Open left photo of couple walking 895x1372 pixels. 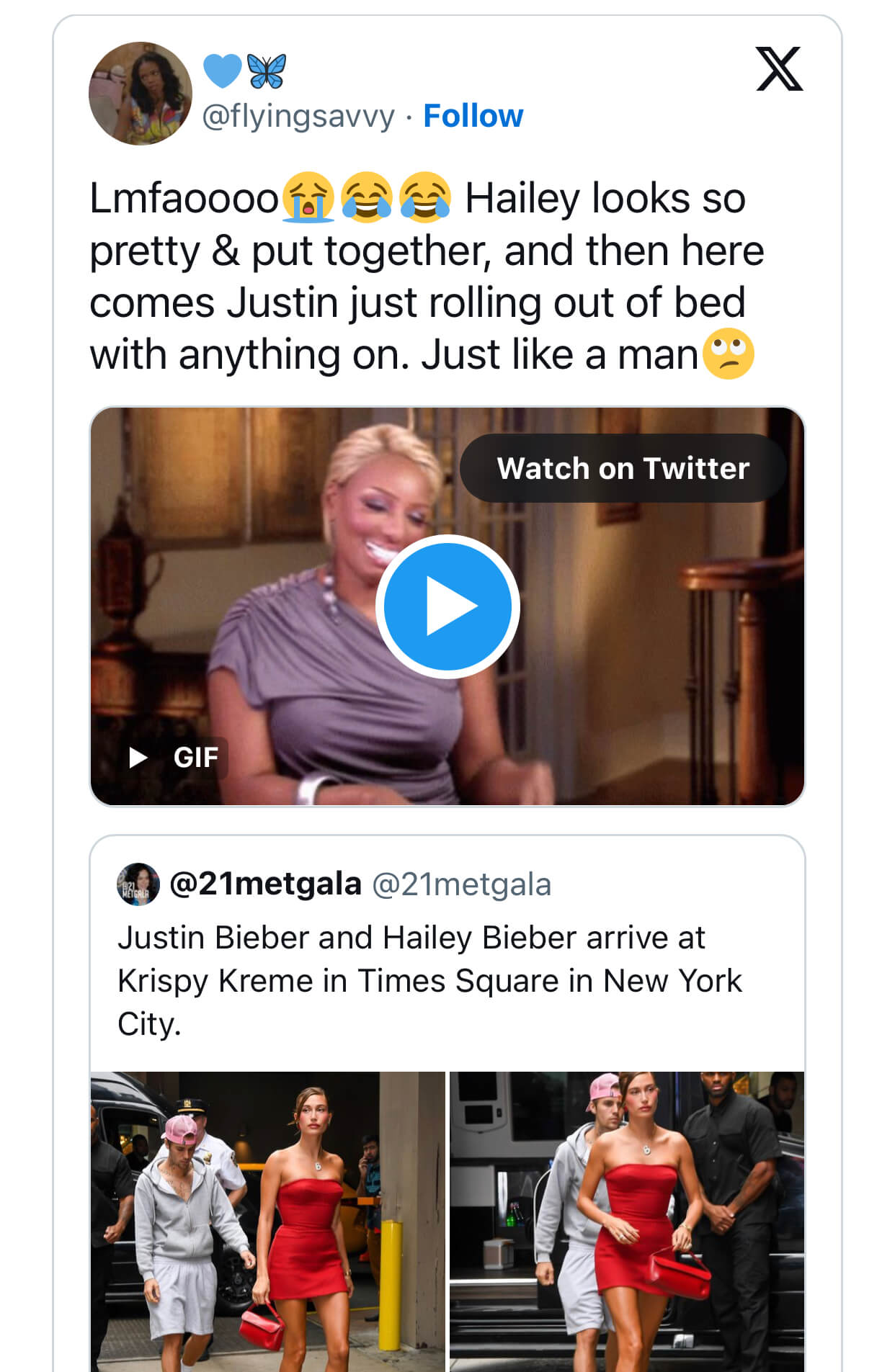pos(267,1221)
